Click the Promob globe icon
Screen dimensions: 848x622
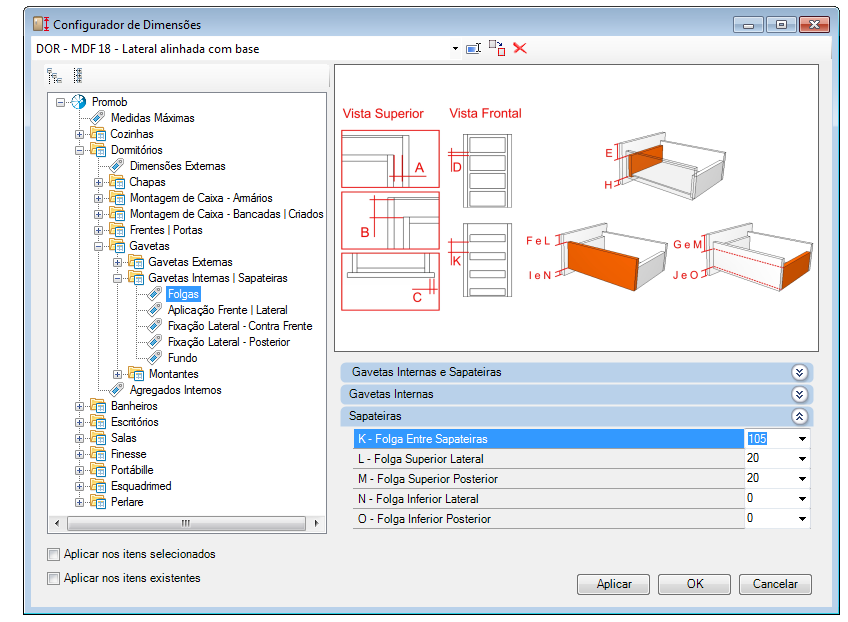click(79, 102)
